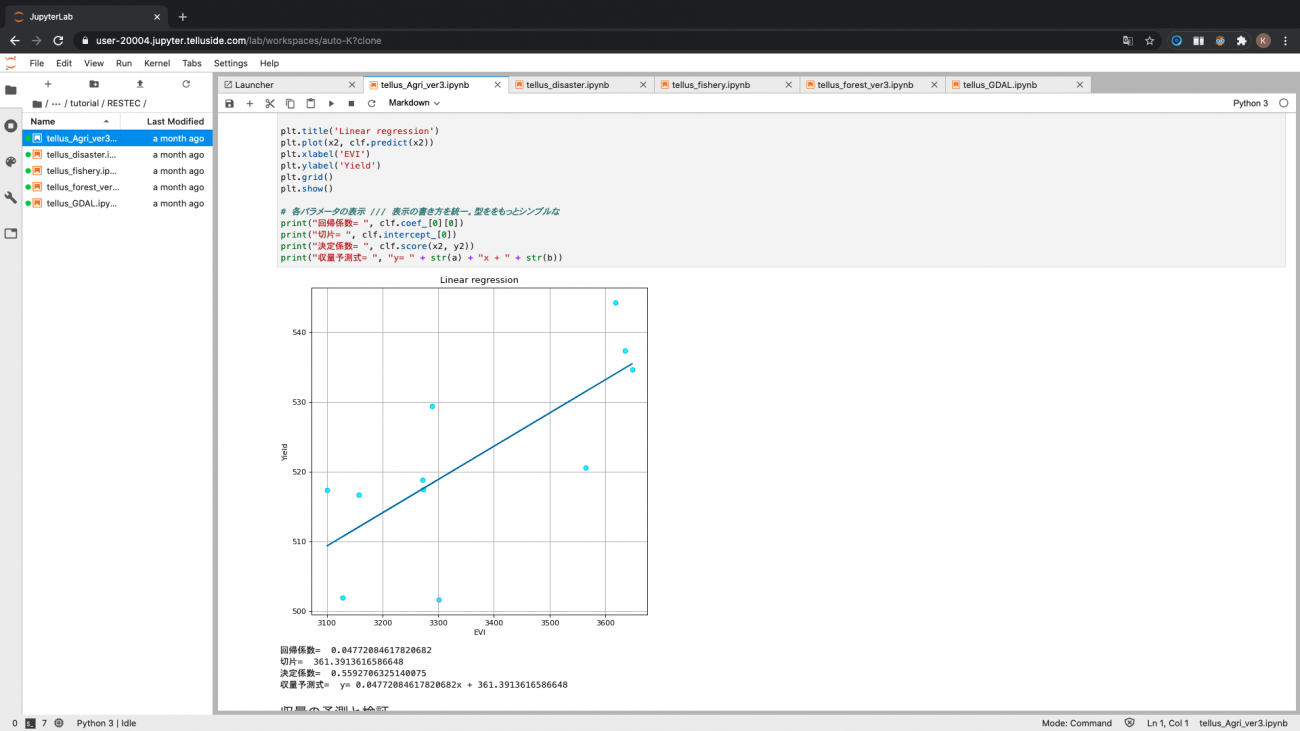
Task: Sort files by Last Modified header
Action: pos(168,121)
